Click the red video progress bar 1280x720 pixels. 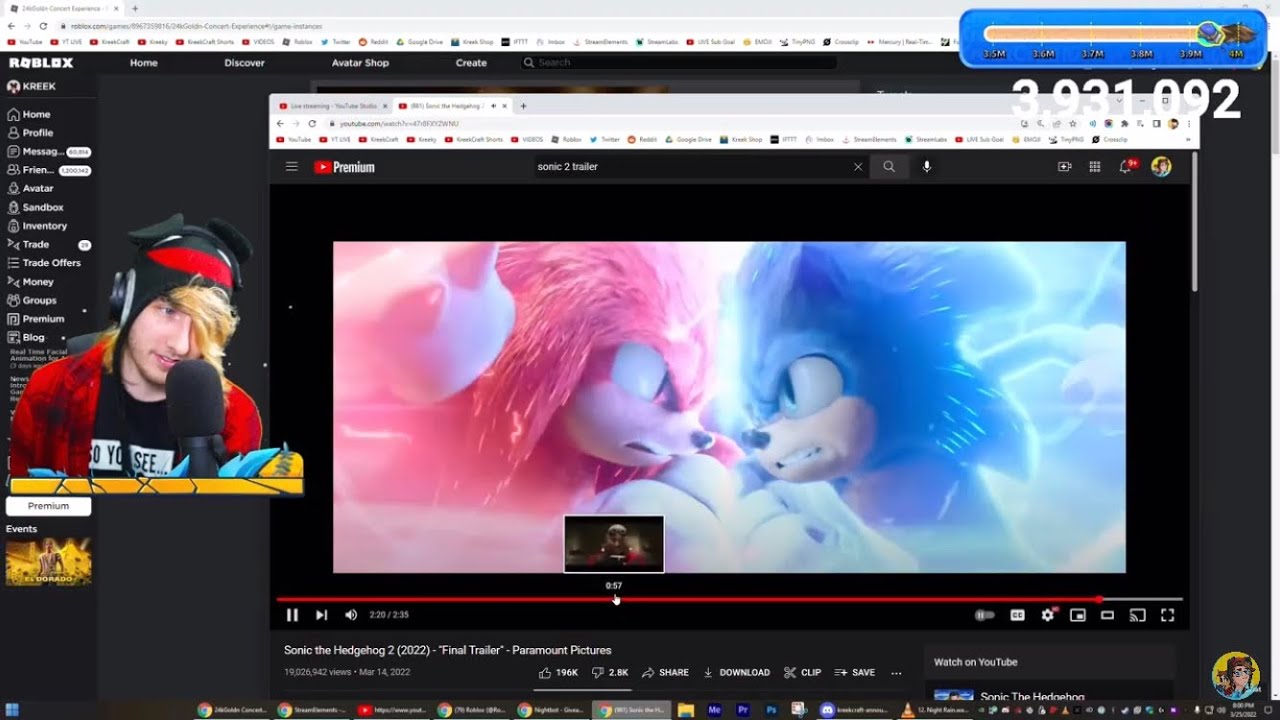pos(729,599)
